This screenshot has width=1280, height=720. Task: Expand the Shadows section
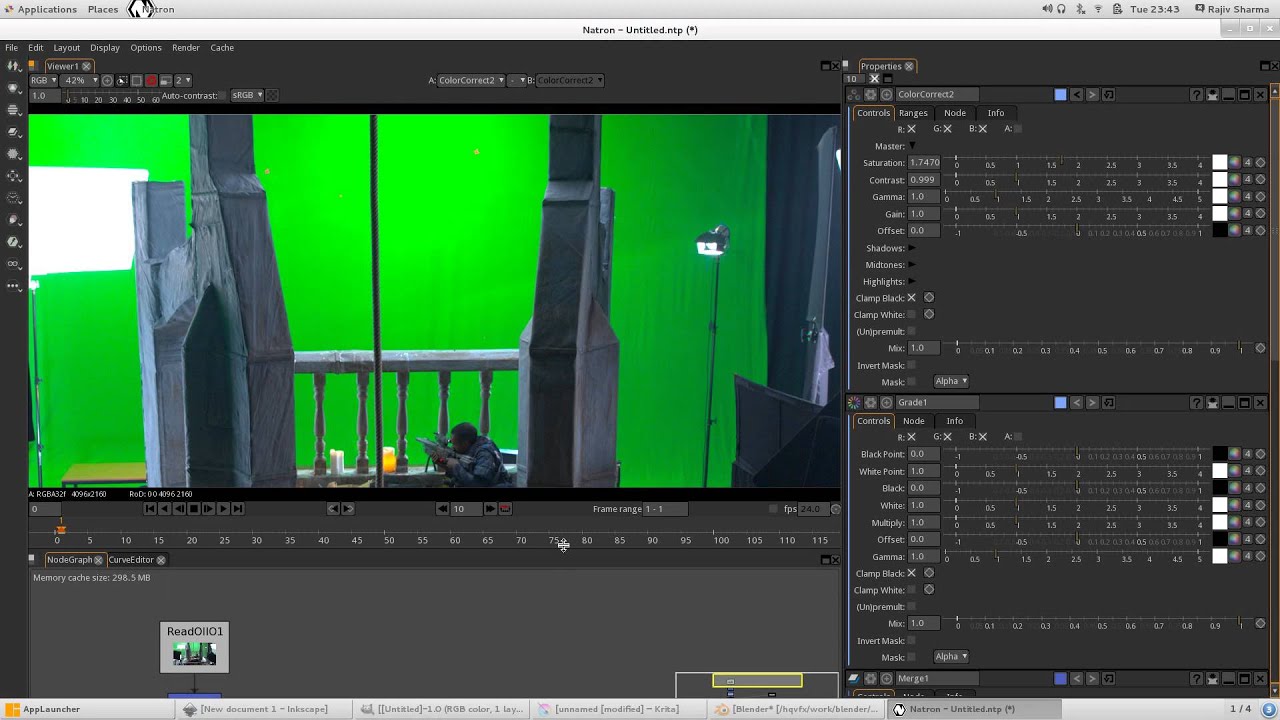912,248
